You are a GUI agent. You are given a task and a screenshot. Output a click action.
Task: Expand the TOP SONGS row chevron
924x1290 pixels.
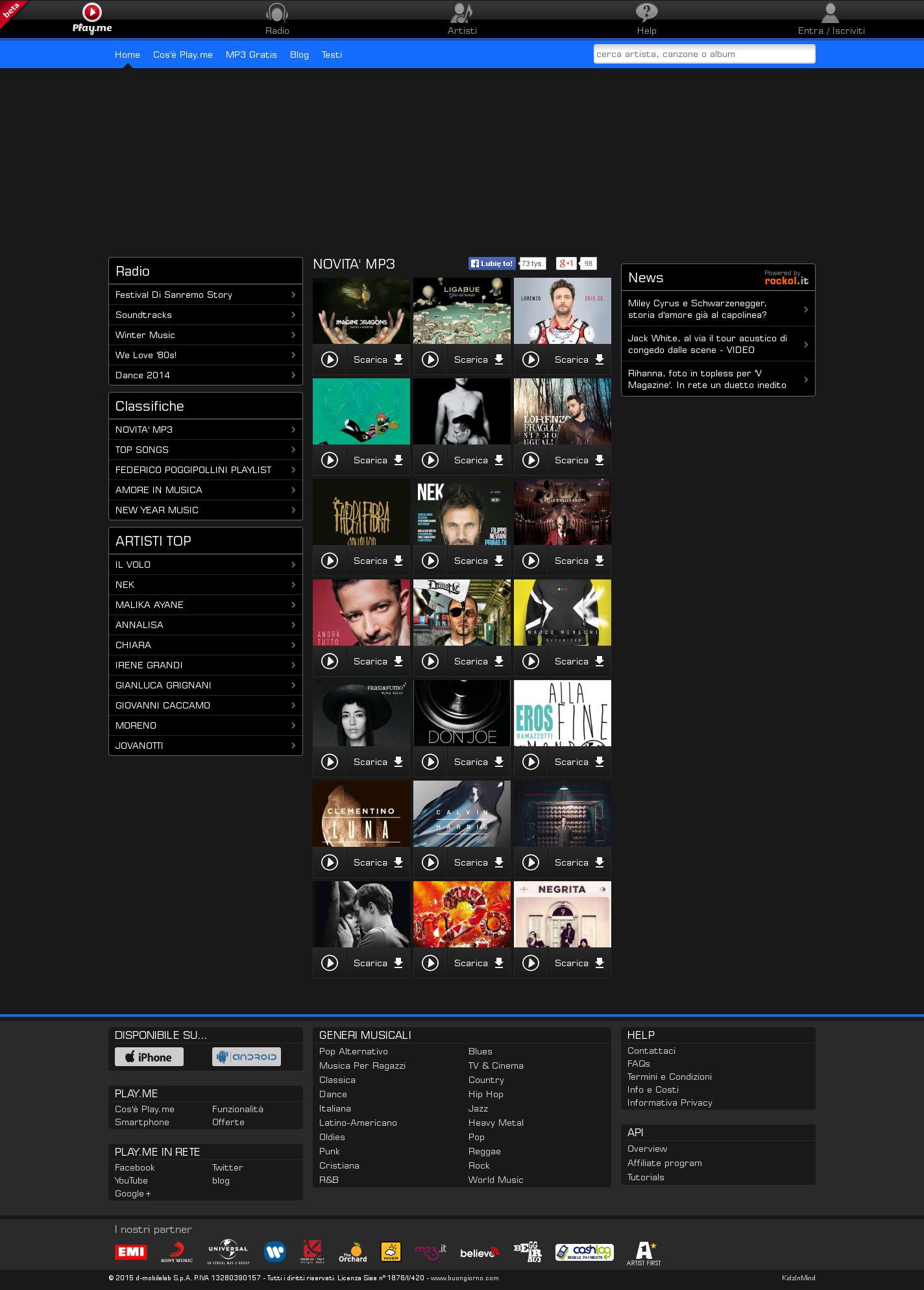click(293, 450)
